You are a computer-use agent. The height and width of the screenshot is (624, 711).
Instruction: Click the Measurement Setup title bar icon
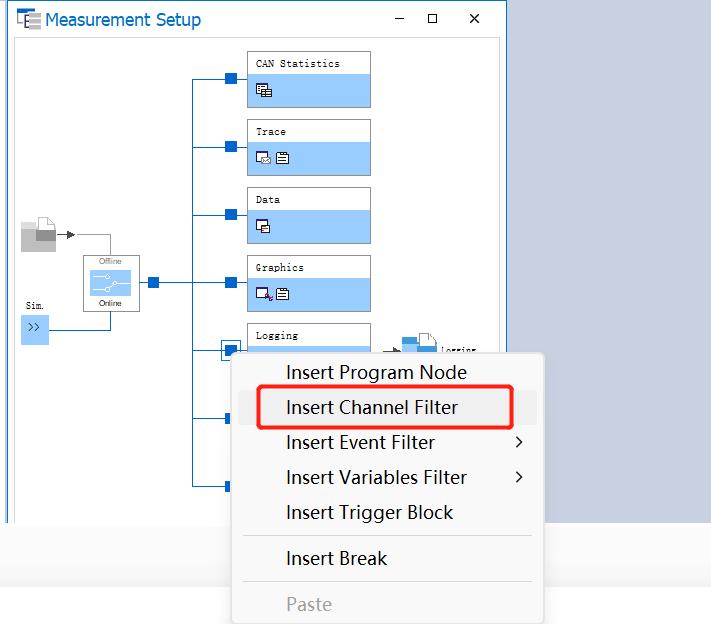point(28,19)
